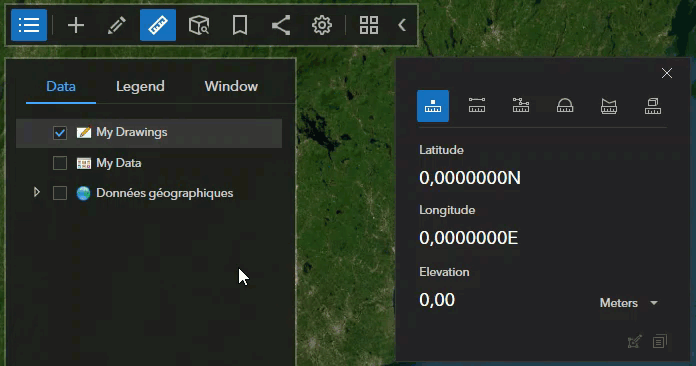
Task: Select the point measurement tool
Action: tap(433, 106)
